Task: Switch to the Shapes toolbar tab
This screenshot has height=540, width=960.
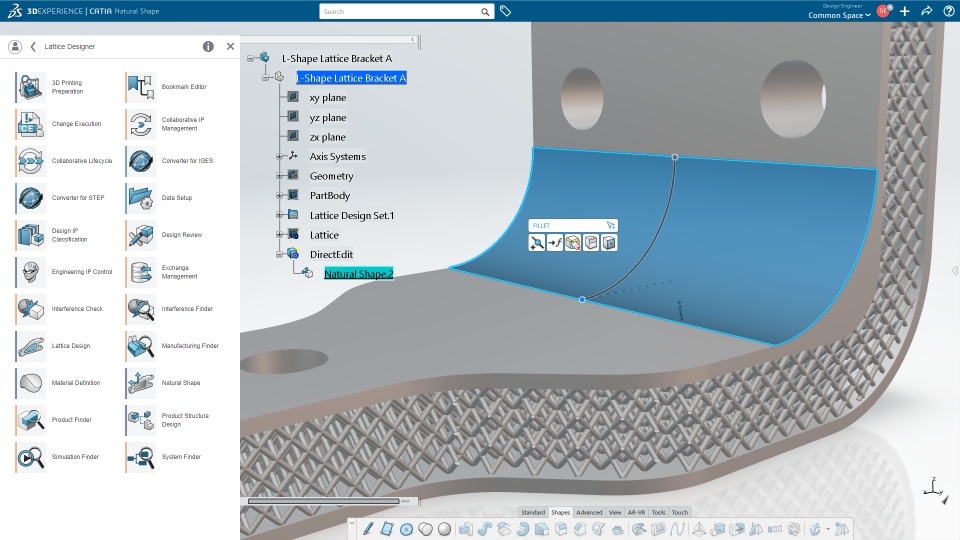Action: [560, 512]
